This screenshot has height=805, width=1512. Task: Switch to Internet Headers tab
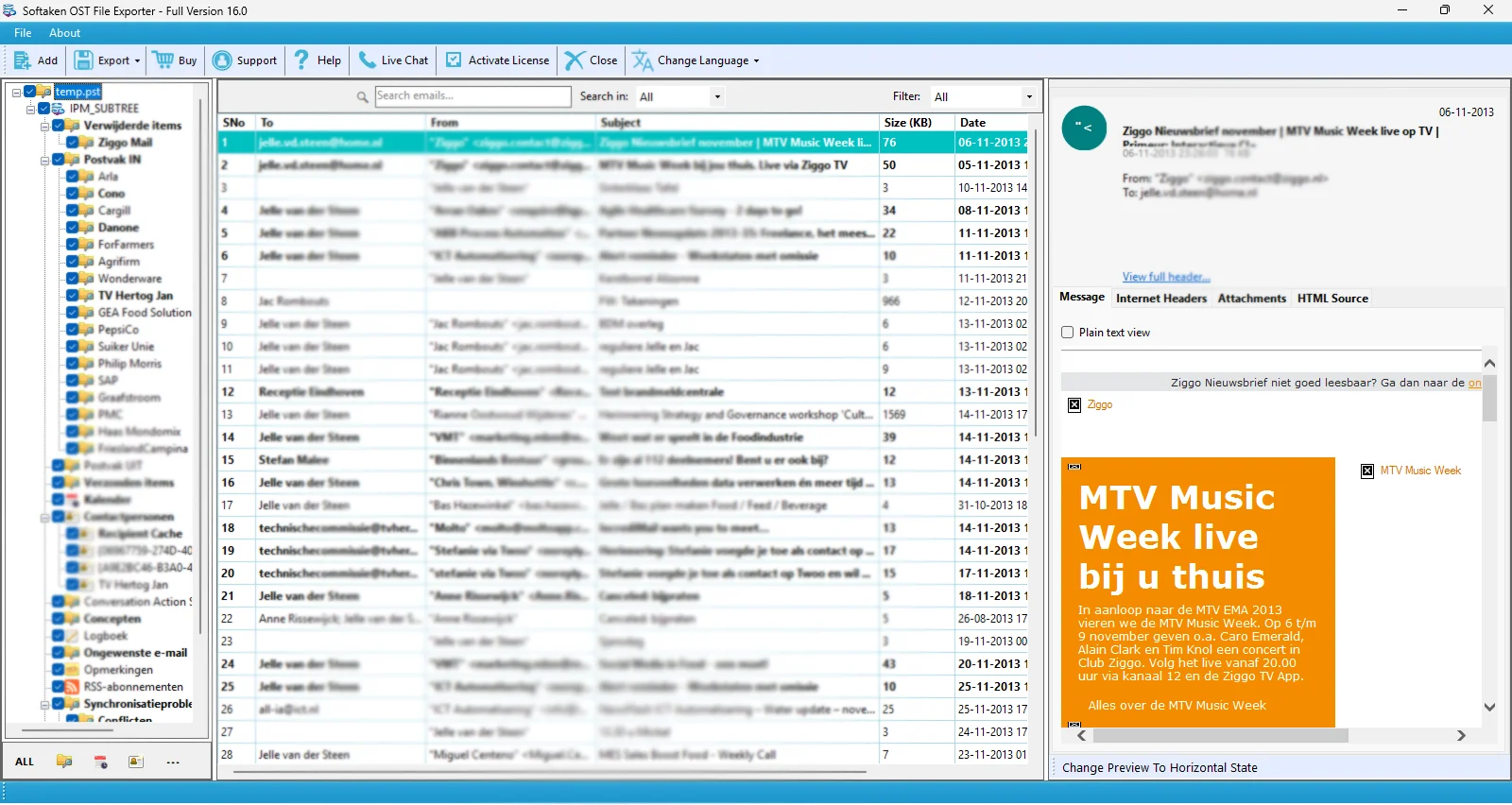1161,299
